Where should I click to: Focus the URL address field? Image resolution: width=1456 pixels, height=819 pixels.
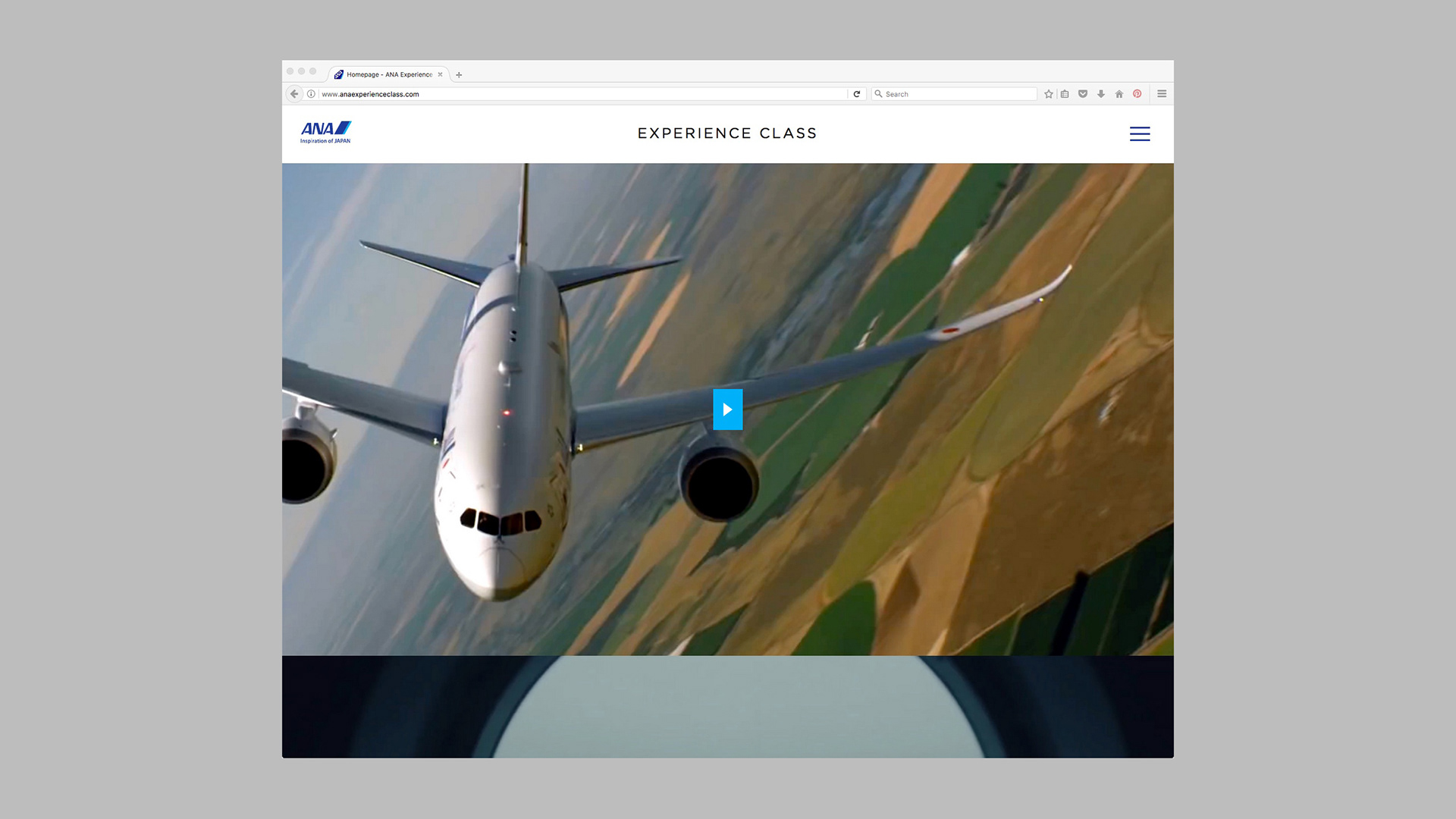pyautogui.click(x=582, y=94)
